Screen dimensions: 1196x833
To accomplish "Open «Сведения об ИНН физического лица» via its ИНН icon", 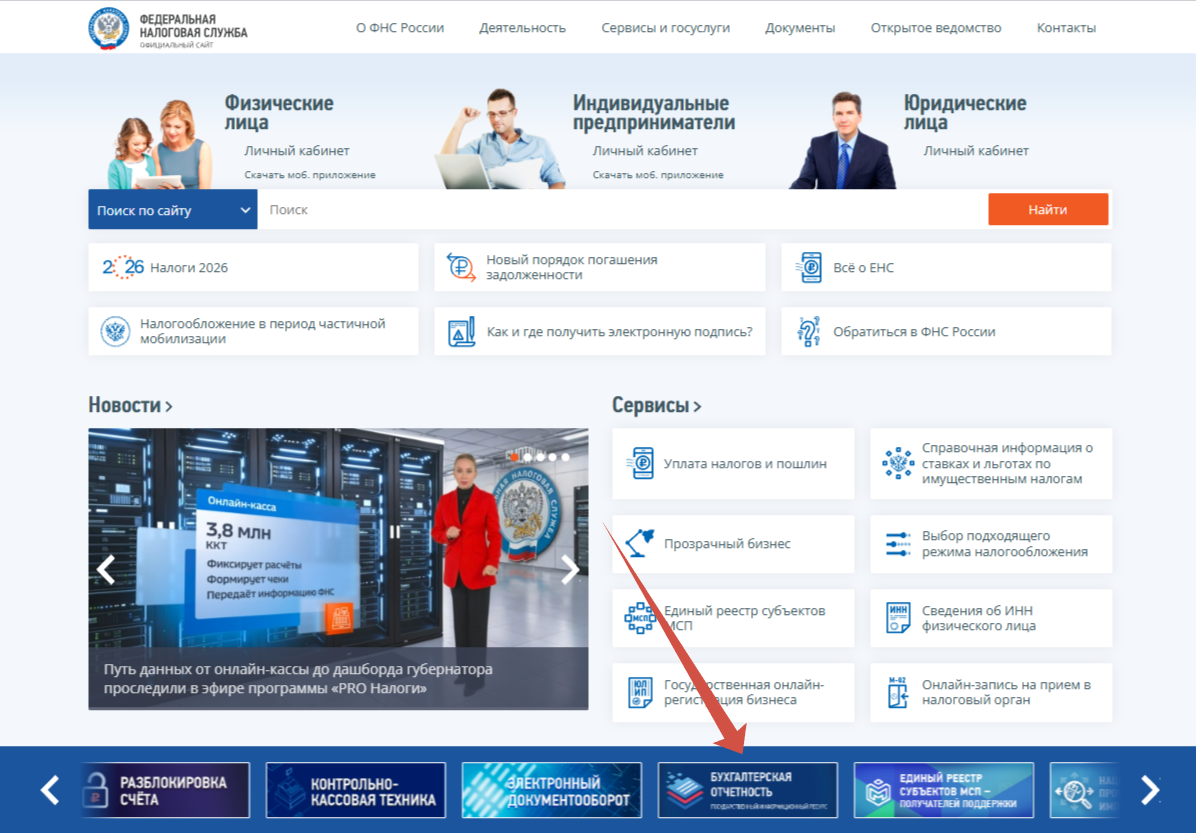I will [x=897, y=618].
